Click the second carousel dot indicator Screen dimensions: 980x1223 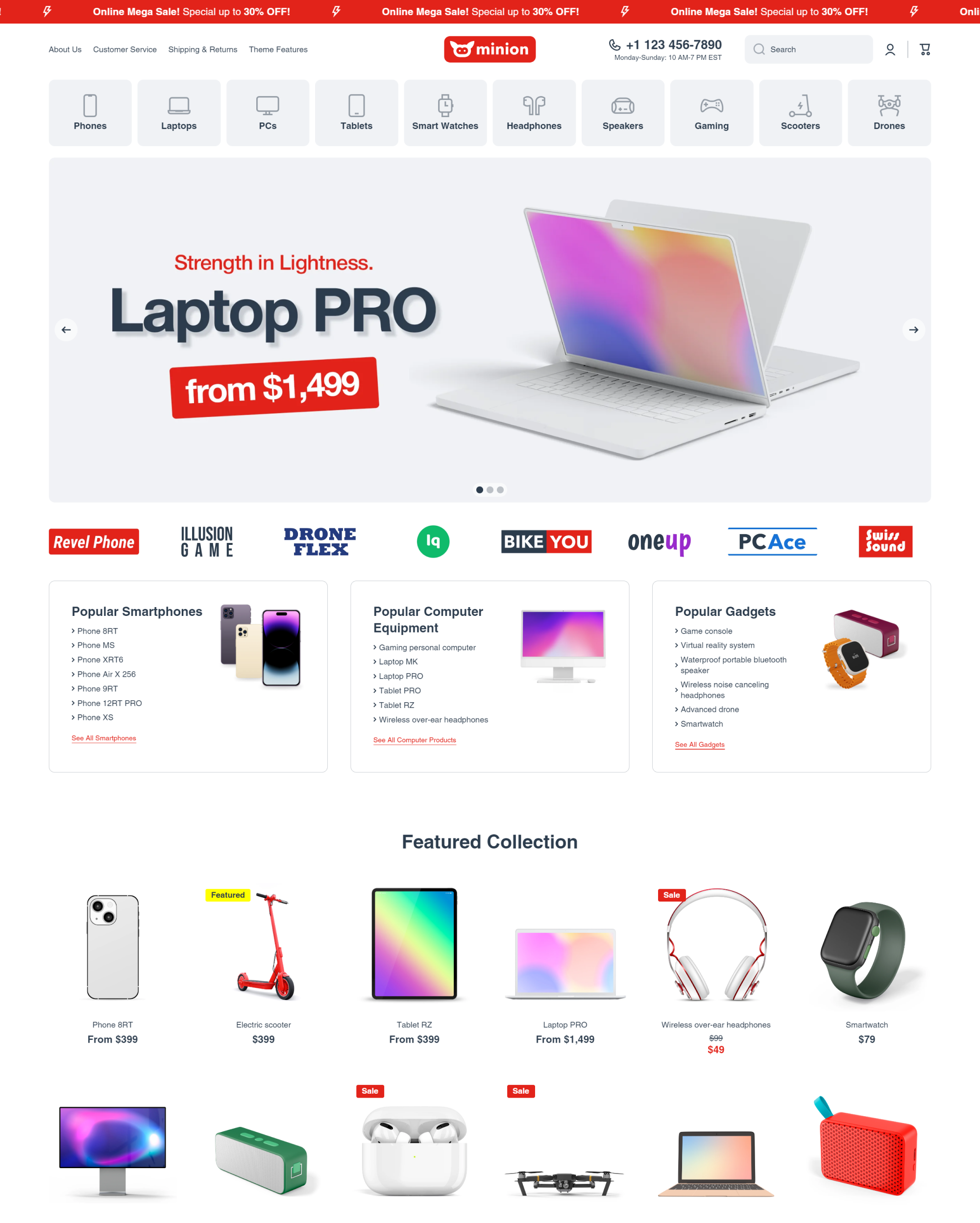click(x=490, y=489)
